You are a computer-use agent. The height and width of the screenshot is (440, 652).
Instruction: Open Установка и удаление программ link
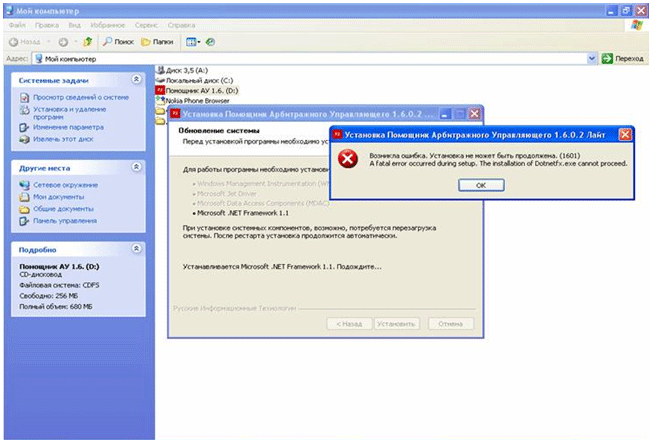pyautogui.click(x=70, y=113)
